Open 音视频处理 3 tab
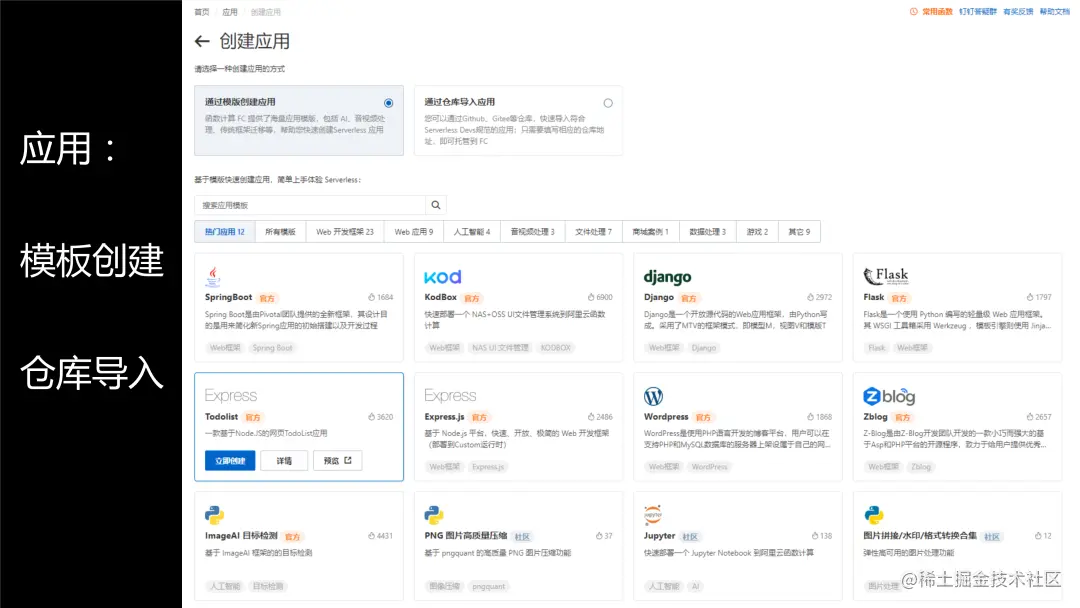This screenshot has height=608, width=1080. point(532,232)
